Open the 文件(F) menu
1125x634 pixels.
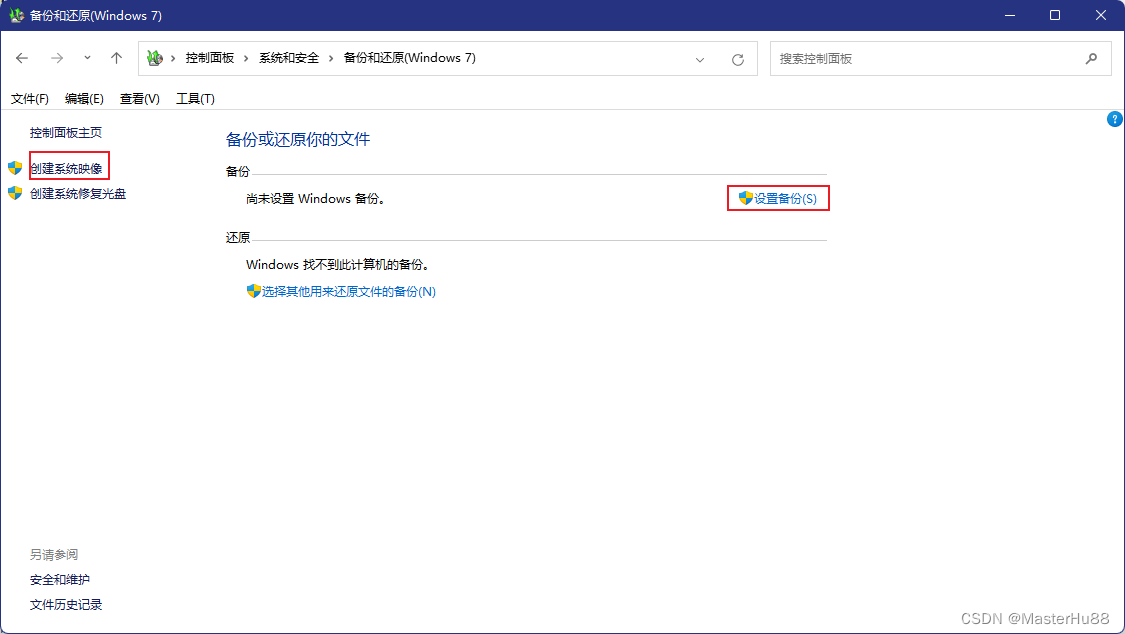tap(29, 98)
